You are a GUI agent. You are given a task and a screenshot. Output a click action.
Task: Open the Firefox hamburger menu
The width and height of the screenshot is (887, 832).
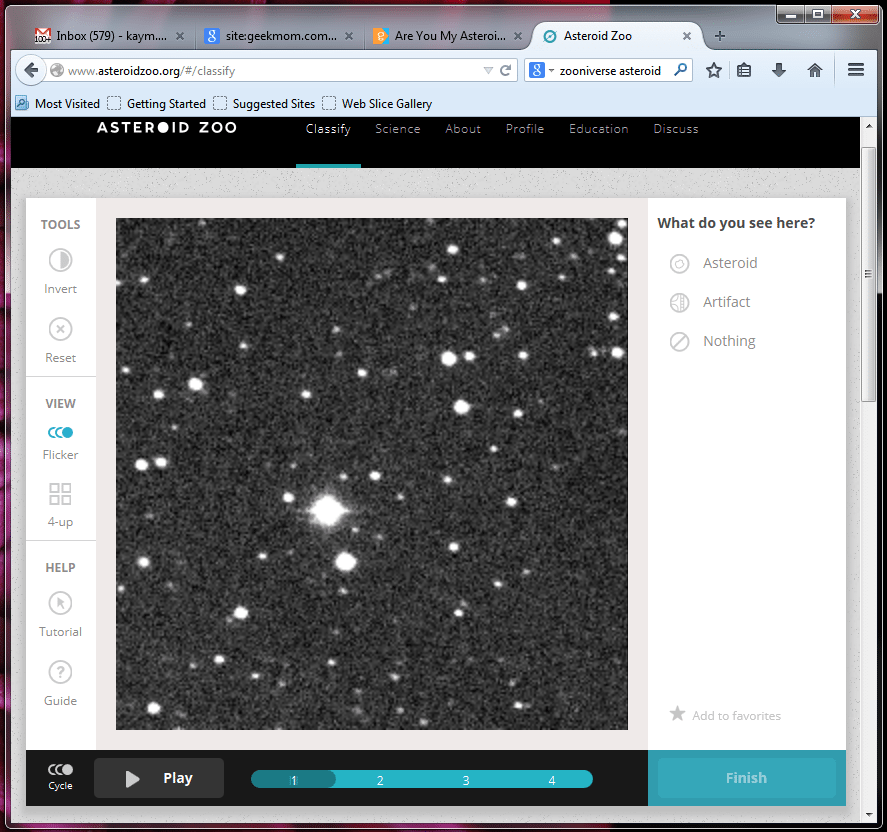(855, 71)
